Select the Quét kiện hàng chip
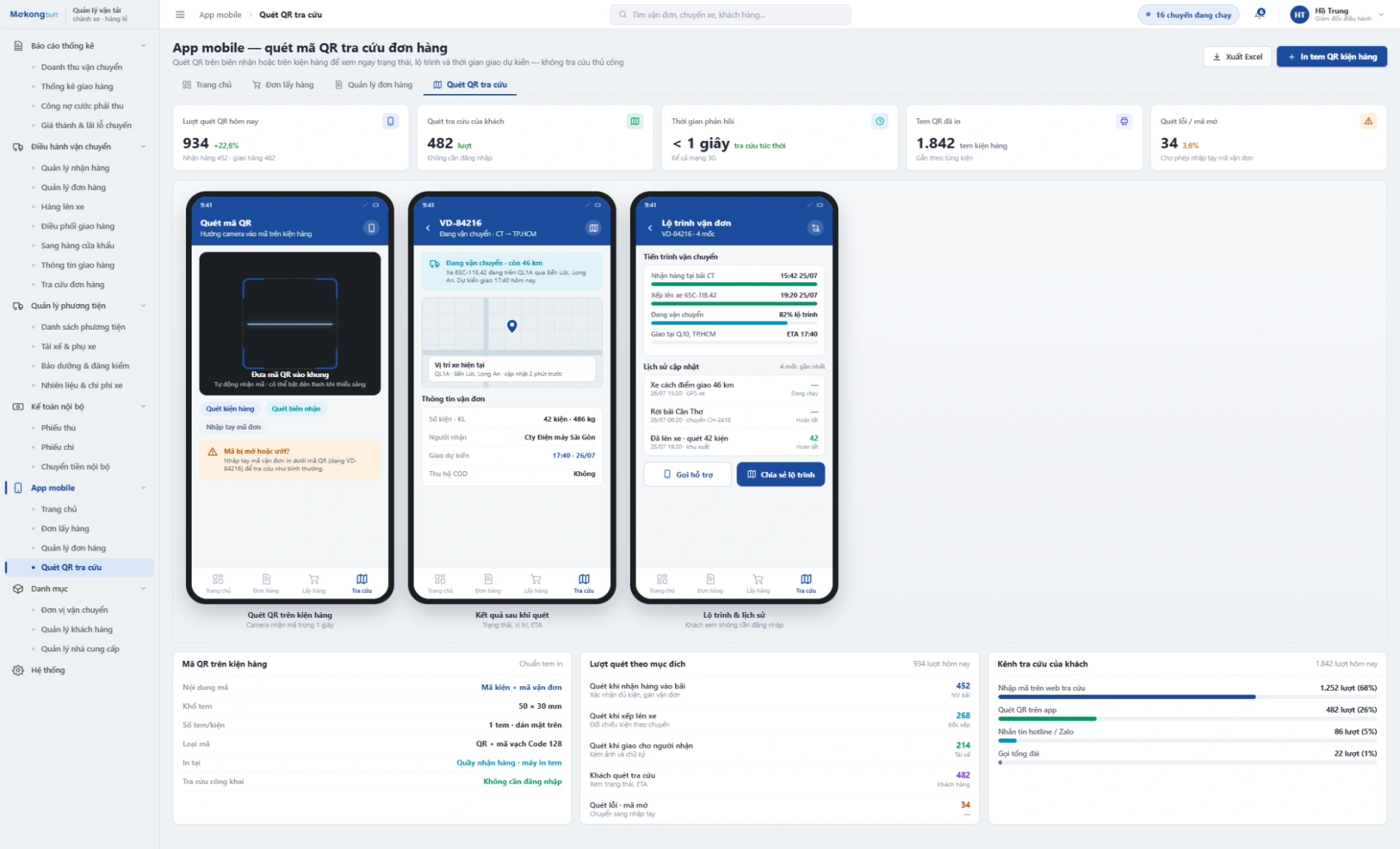 coord(230,409)
